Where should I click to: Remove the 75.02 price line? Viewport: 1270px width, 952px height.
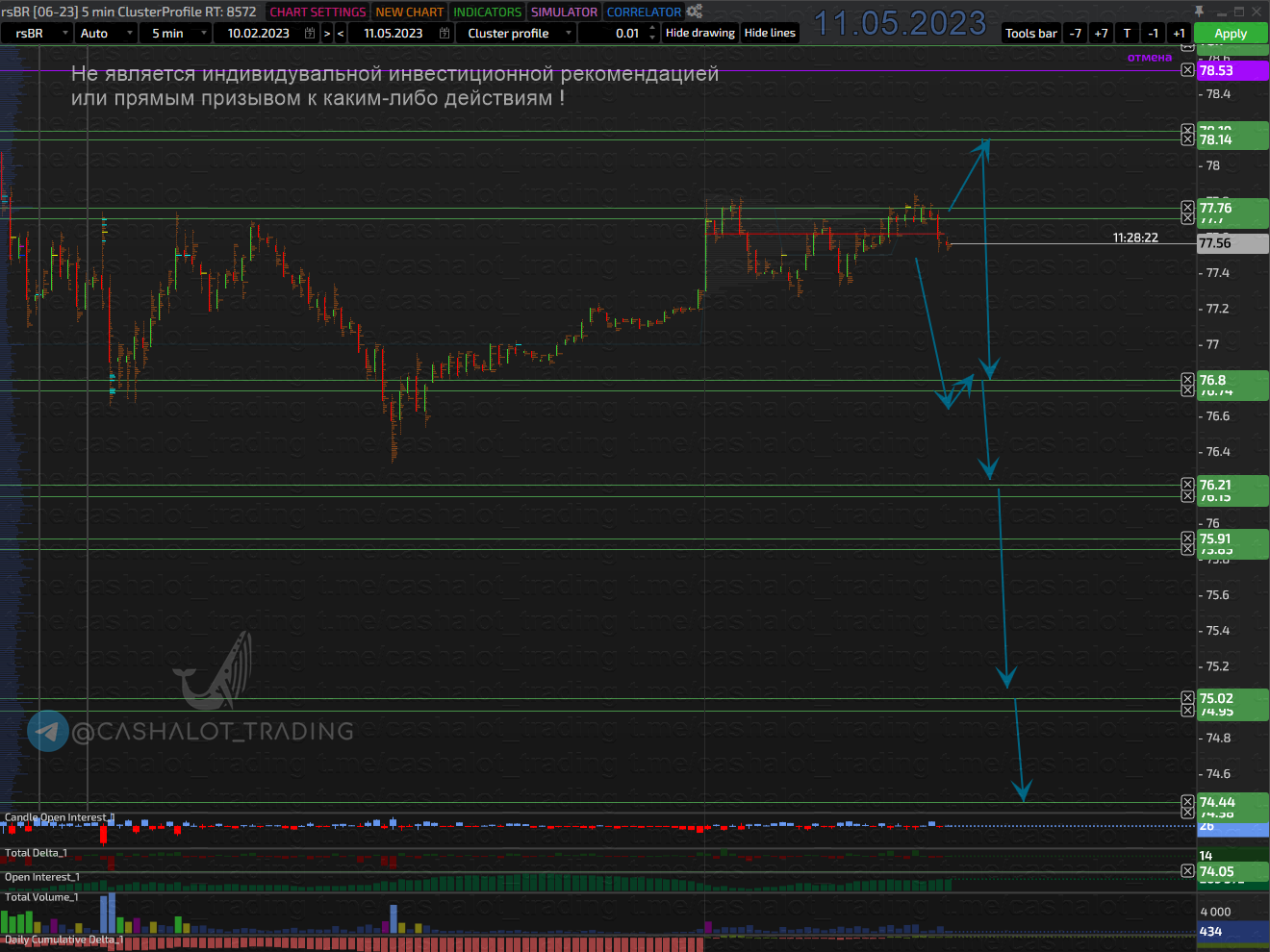pos(1187,698)
